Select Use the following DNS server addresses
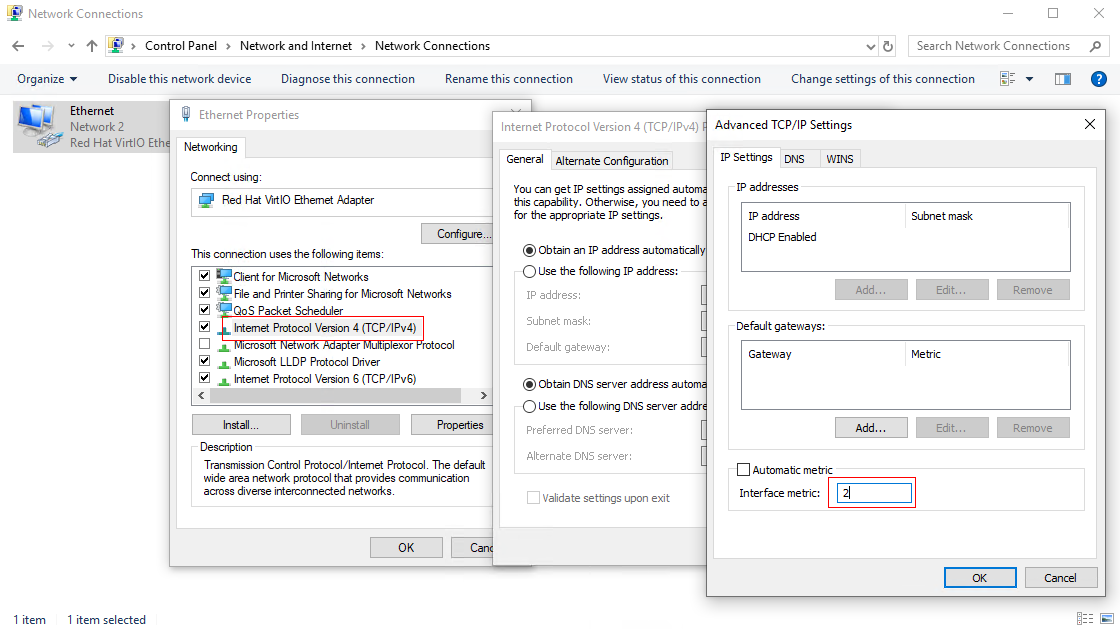1120x629 pixels. tap(529, 406)
